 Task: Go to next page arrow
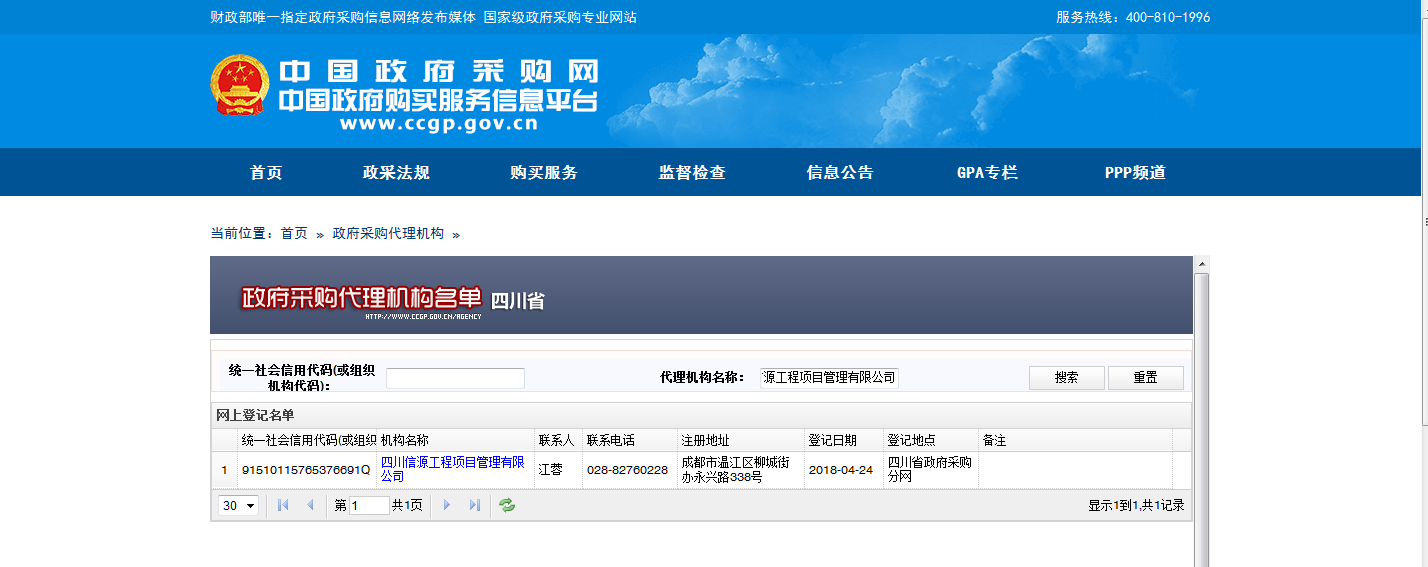click(447, 506)
